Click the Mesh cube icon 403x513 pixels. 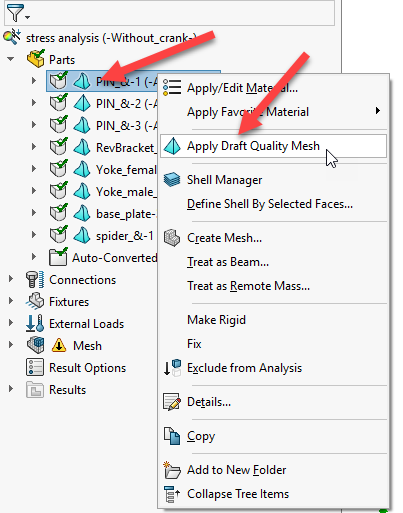pyautogui.click(x=35, y=345)
